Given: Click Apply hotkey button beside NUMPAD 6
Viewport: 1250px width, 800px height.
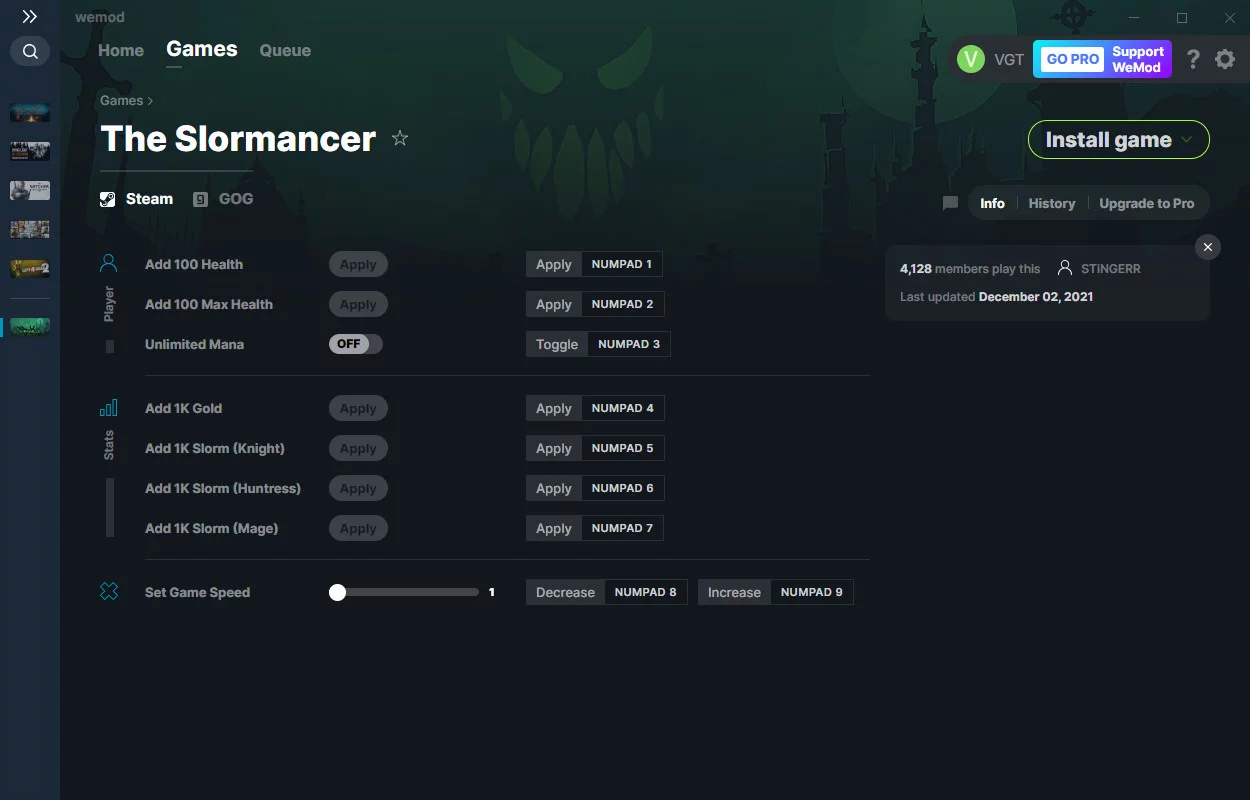Looking at the screenshot, I should tap(554, 488).
